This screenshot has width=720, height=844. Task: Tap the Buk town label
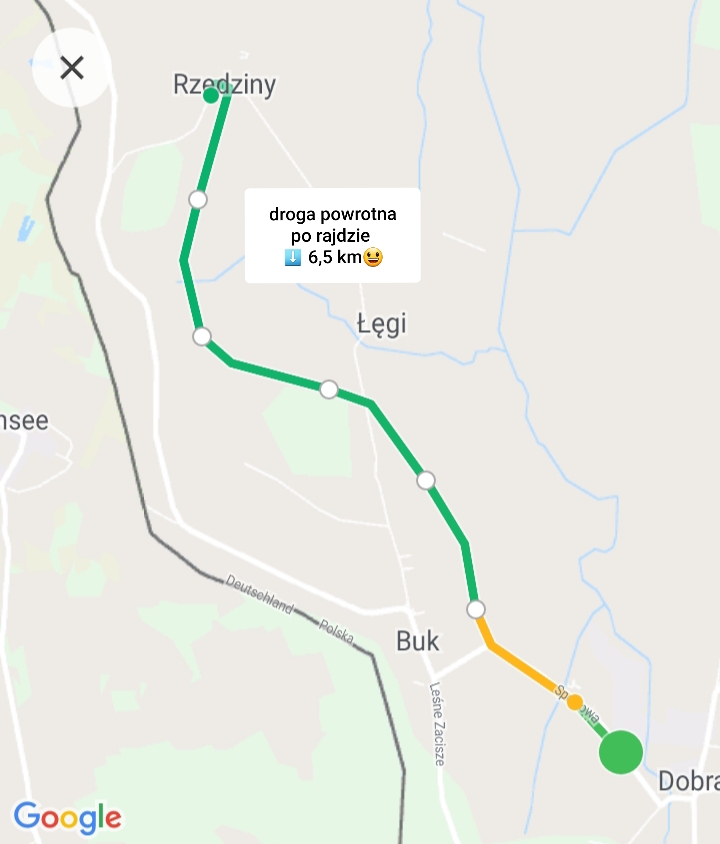point(418,641)
